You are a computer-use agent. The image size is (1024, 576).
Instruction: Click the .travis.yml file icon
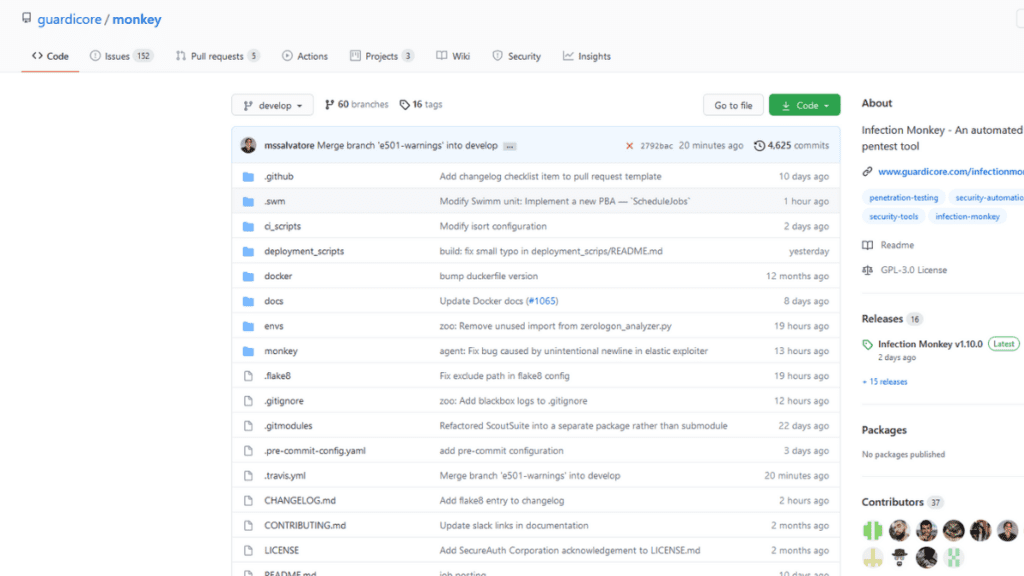pos(248,476)
